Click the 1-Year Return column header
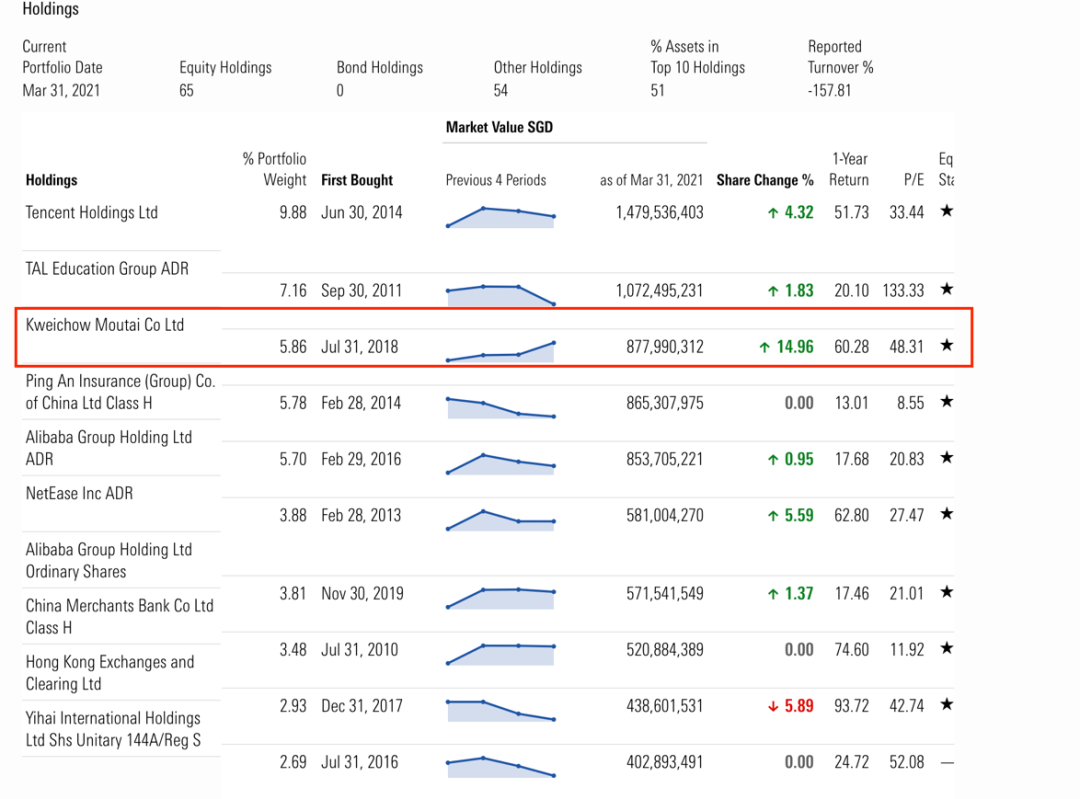Viewport: 1080px width, 799px height. pyautogui.click(x=850, y=169)
